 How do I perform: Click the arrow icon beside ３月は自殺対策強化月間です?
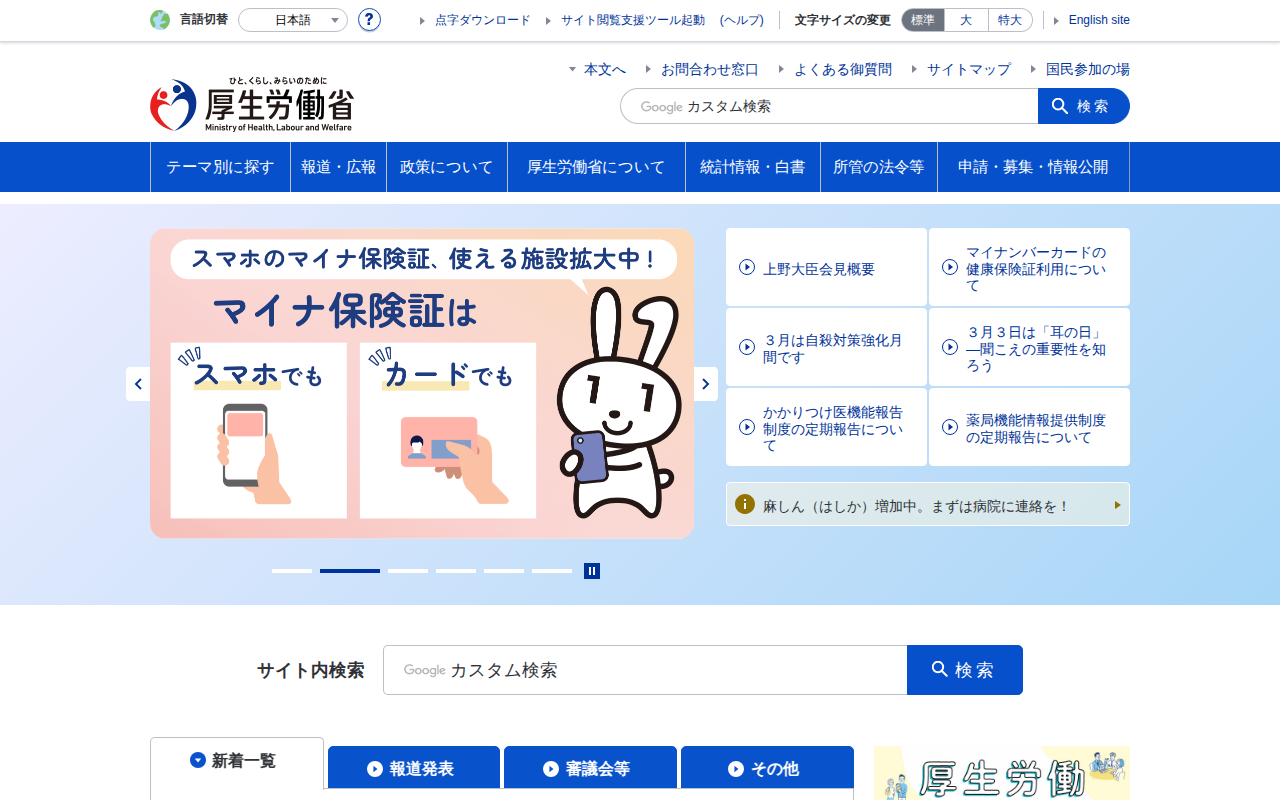[747, 347]
